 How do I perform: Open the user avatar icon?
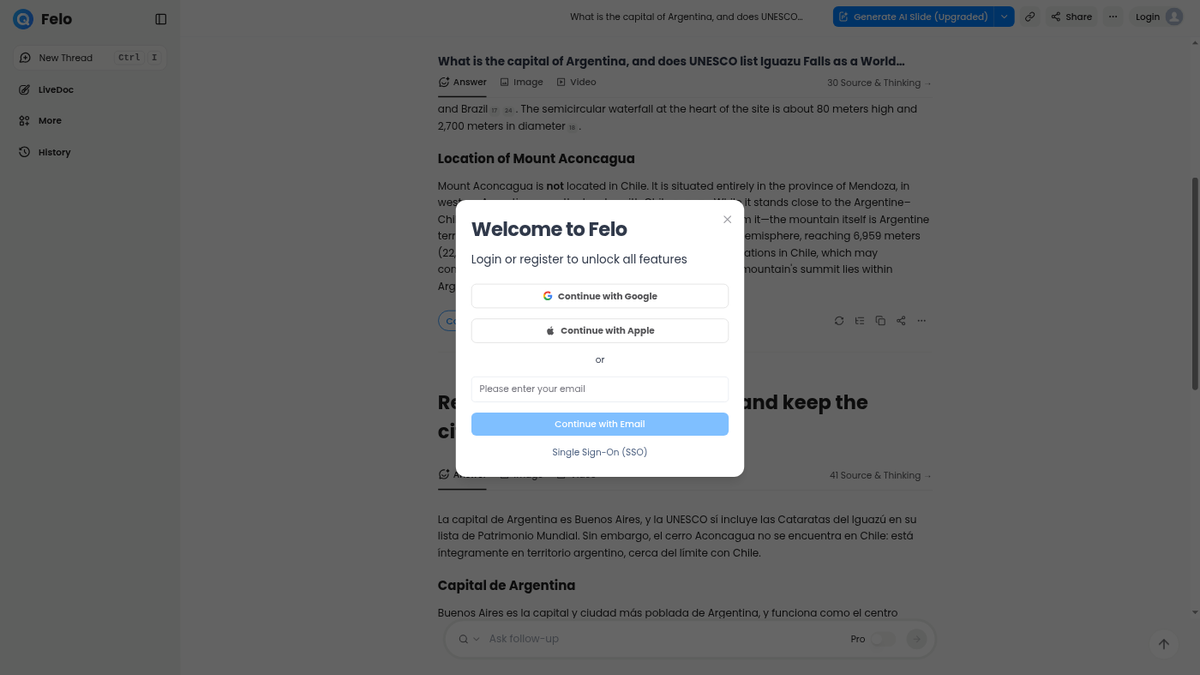[1174, 17]
